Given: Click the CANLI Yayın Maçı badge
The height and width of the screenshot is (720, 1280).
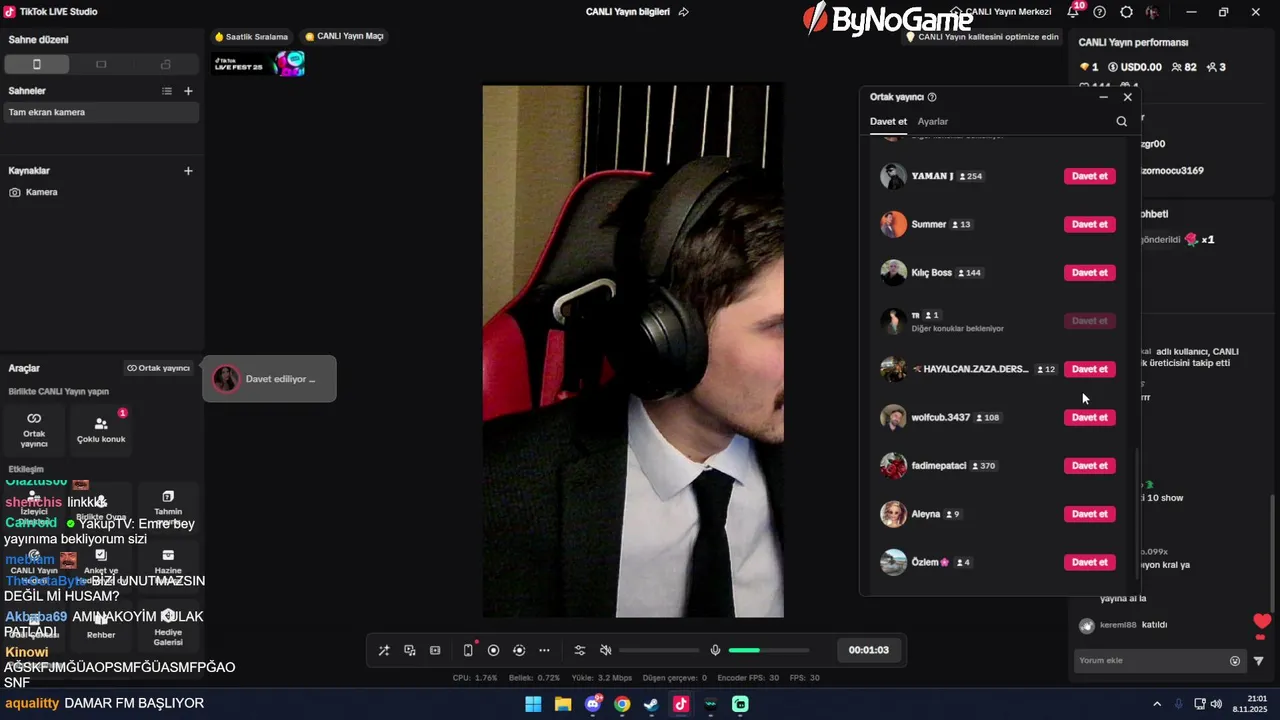Looking at the screenshot, I should (x=344, y=36).
